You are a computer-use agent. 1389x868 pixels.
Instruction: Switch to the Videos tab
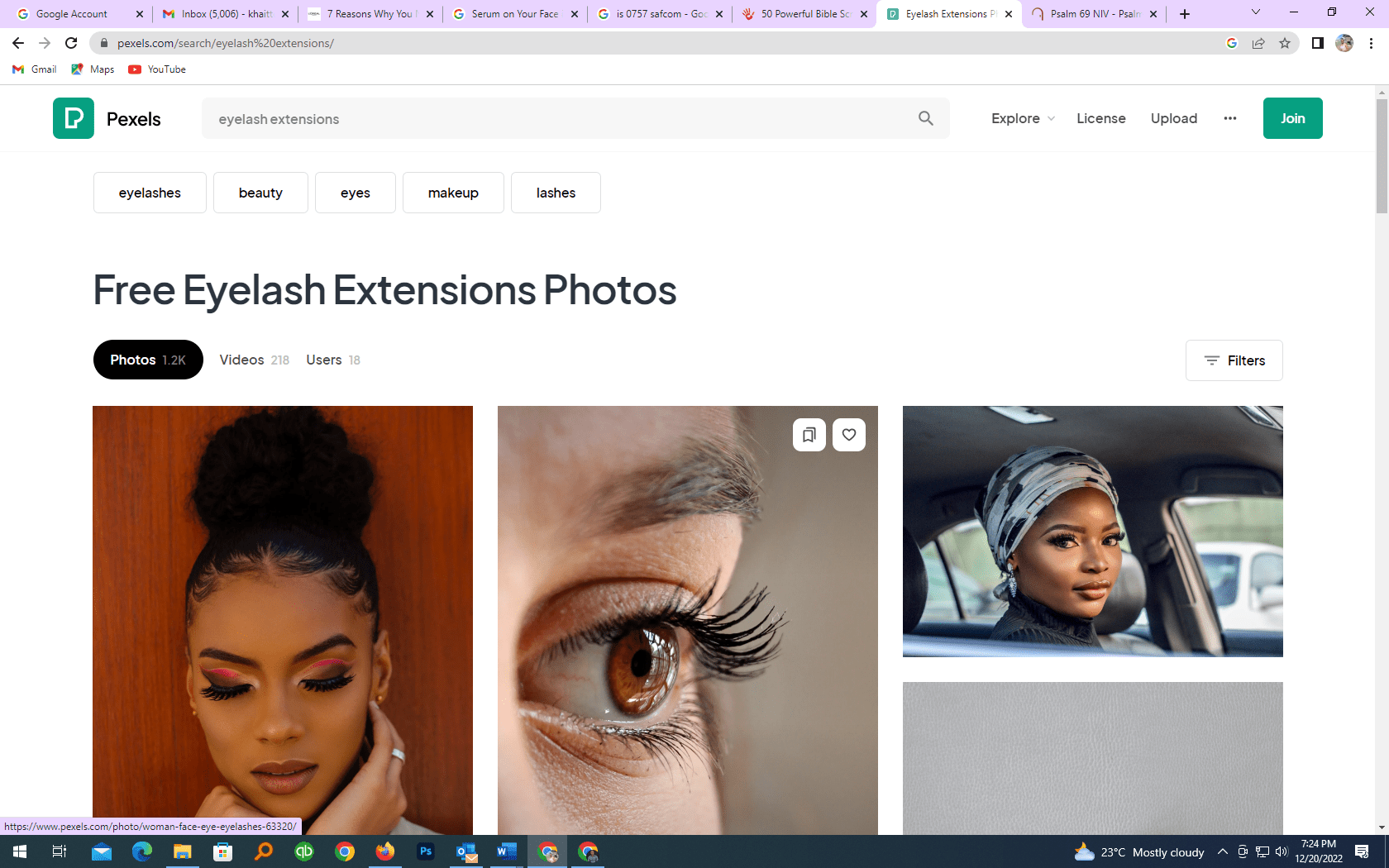pos(254,360)
